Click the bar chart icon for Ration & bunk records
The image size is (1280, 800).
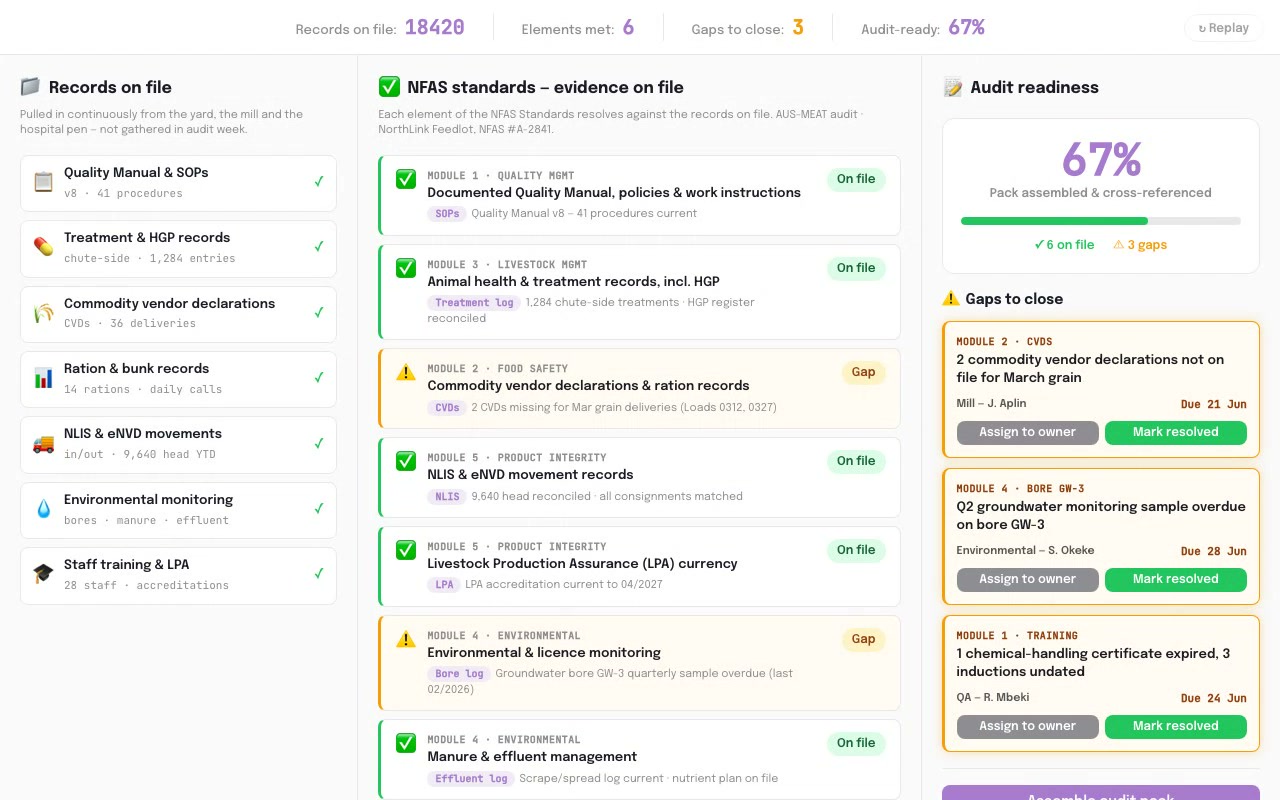(x=43, y=378)
